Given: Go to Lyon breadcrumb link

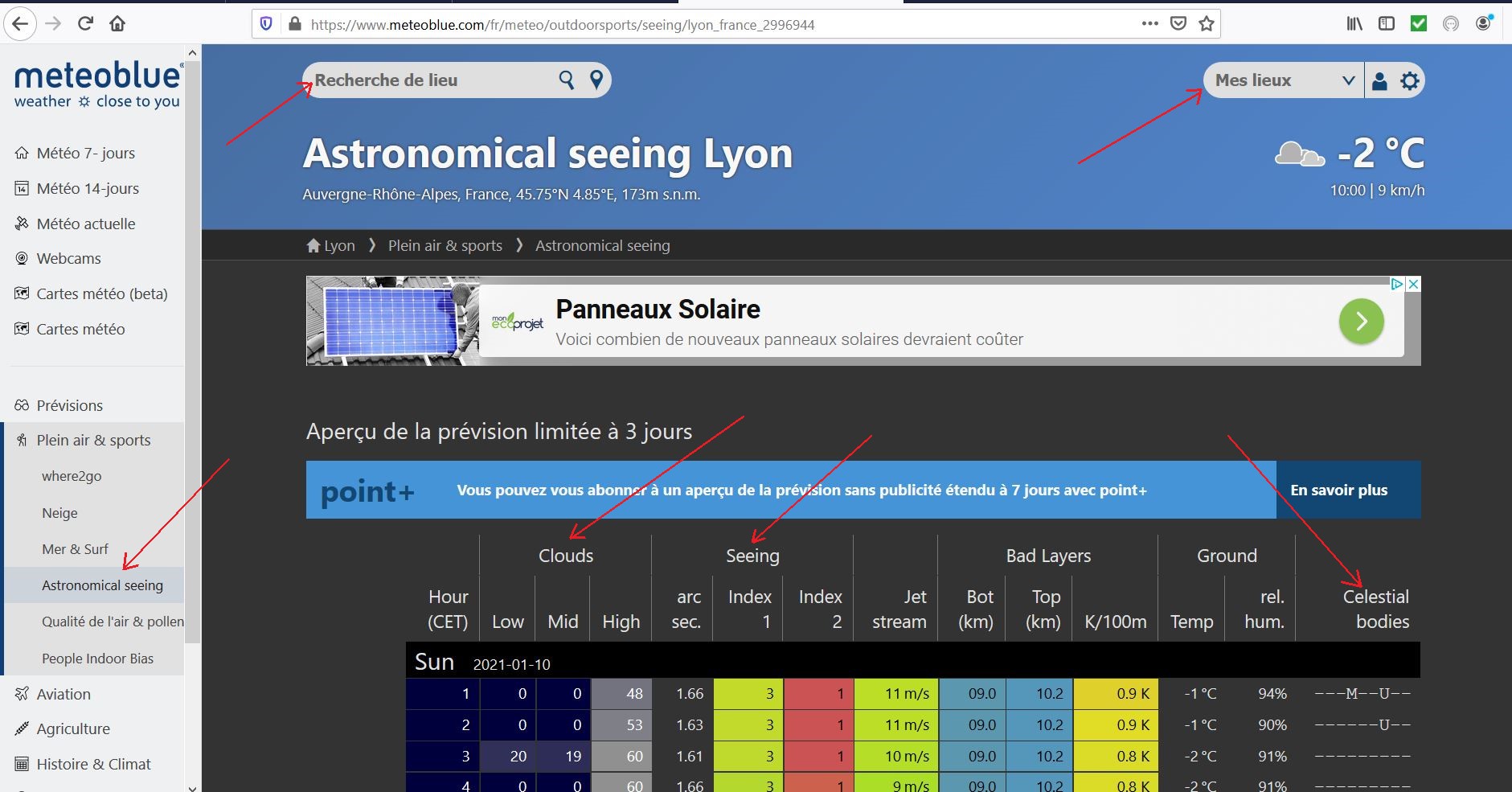Looking at the screenshot, I should click(x=331, y=246).
